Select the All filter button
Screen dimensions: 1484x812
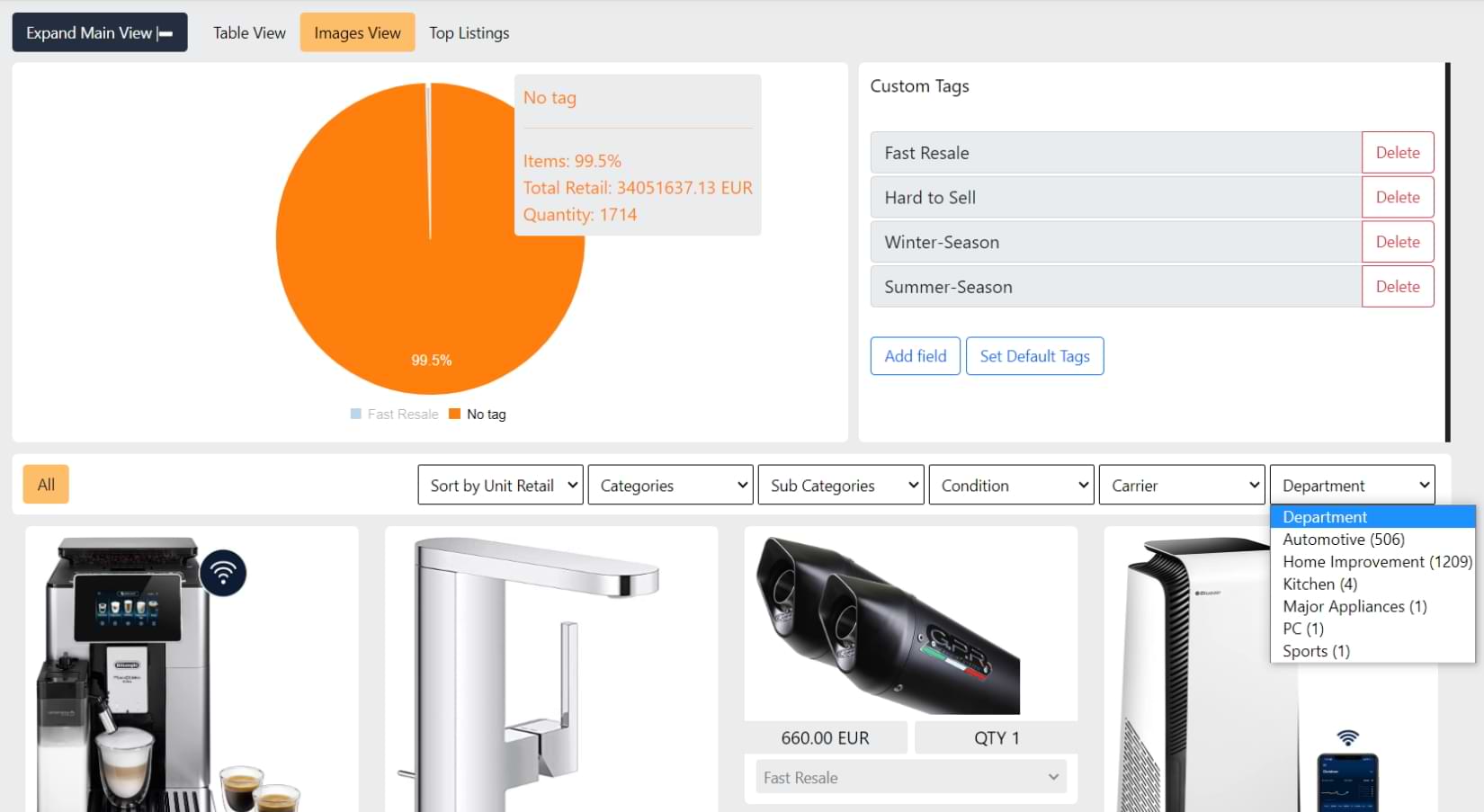46,485
